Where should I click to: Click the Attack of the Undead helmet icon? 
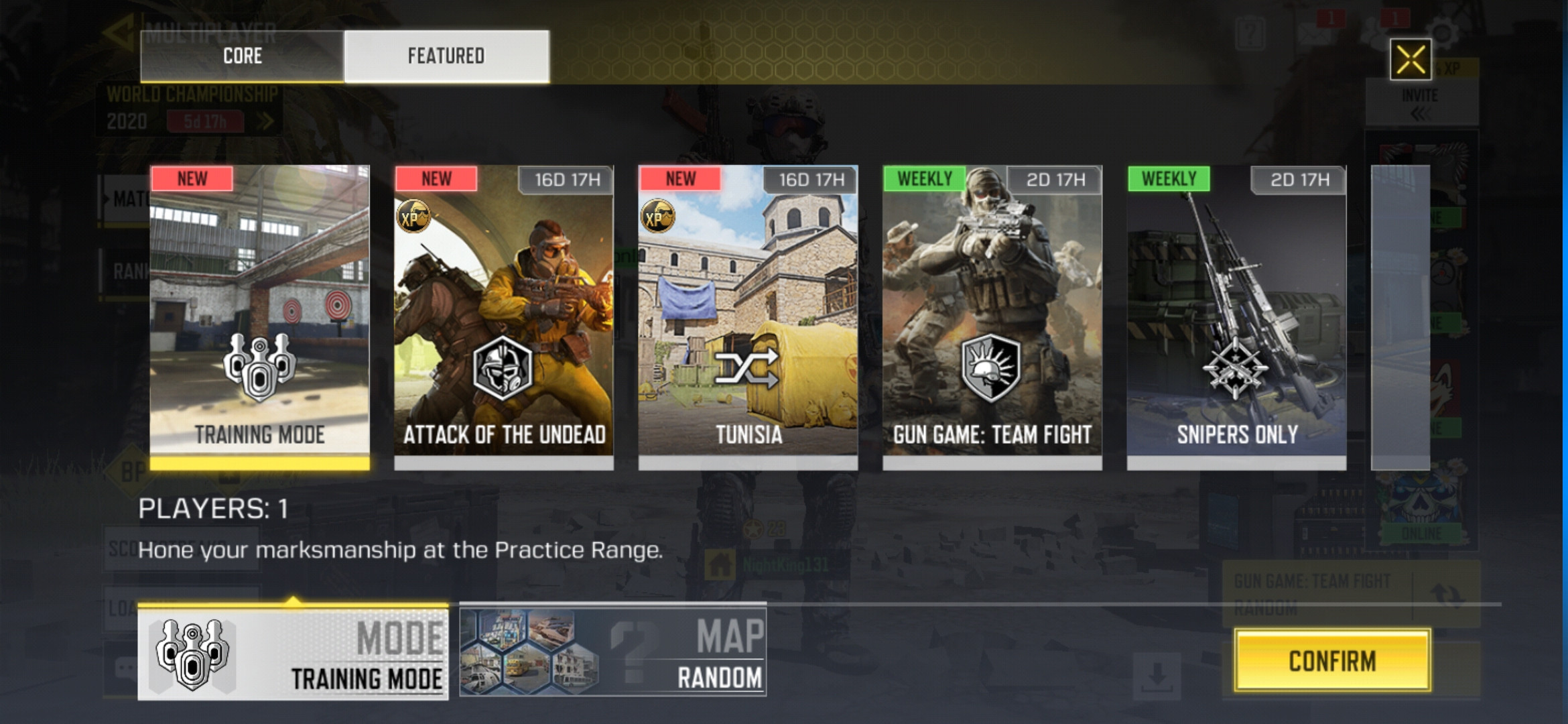[x=503, y=368]
